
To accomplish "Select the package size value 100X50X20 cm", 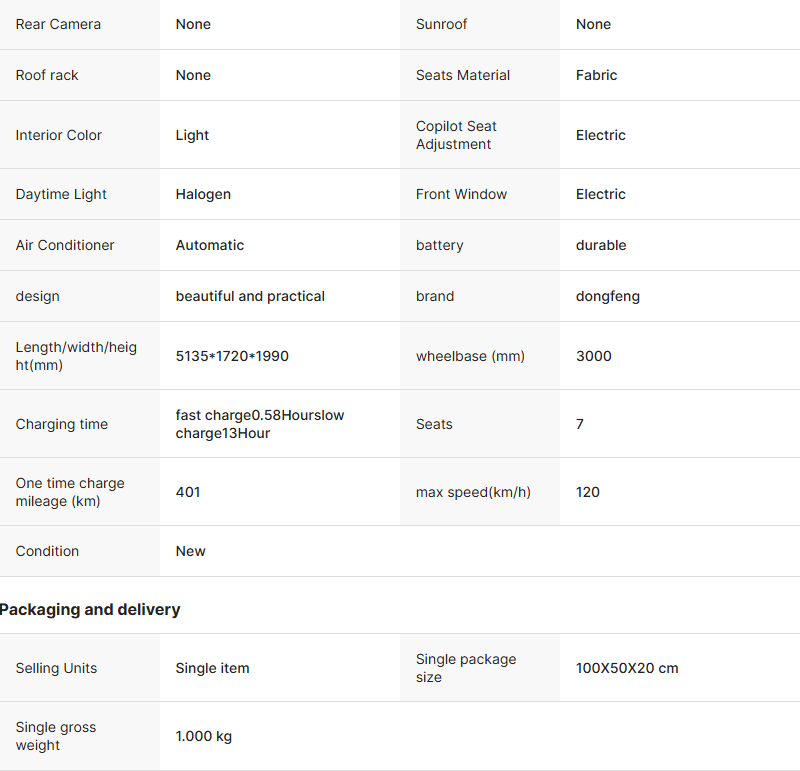I will (627, 668).
